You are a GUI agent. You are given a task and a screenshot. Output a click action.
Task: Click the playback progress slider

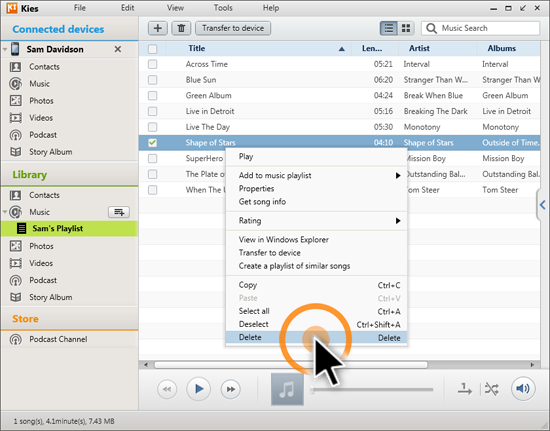372,389
